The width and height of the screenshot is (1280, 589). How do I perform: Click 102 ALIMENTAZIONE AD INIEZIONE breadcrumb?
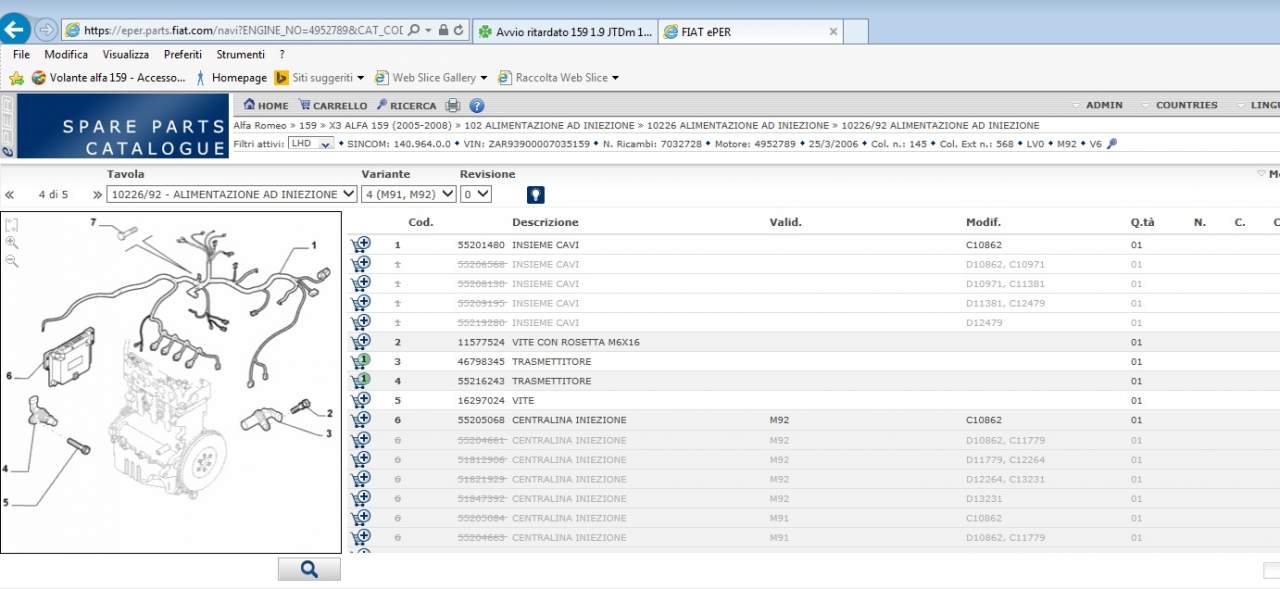(549, 125)
